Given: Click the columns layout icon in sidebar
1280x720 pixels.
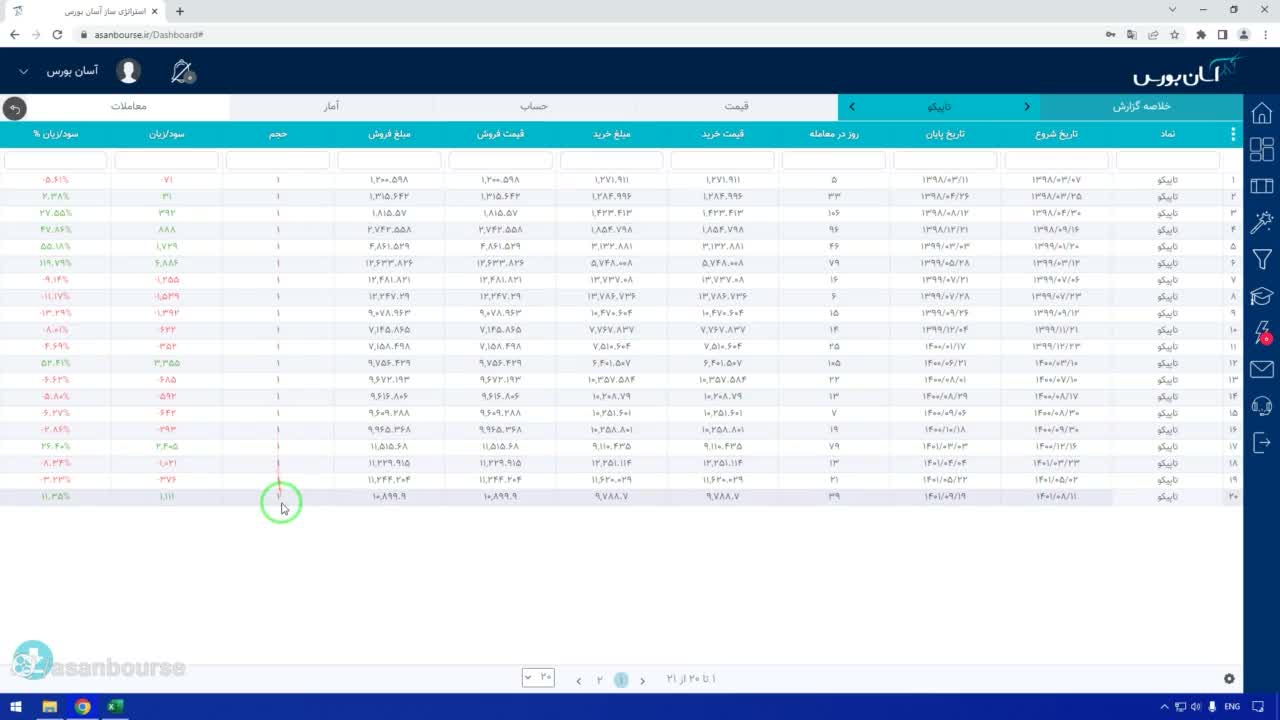Looking at the screenshot, I should 1261,186.
